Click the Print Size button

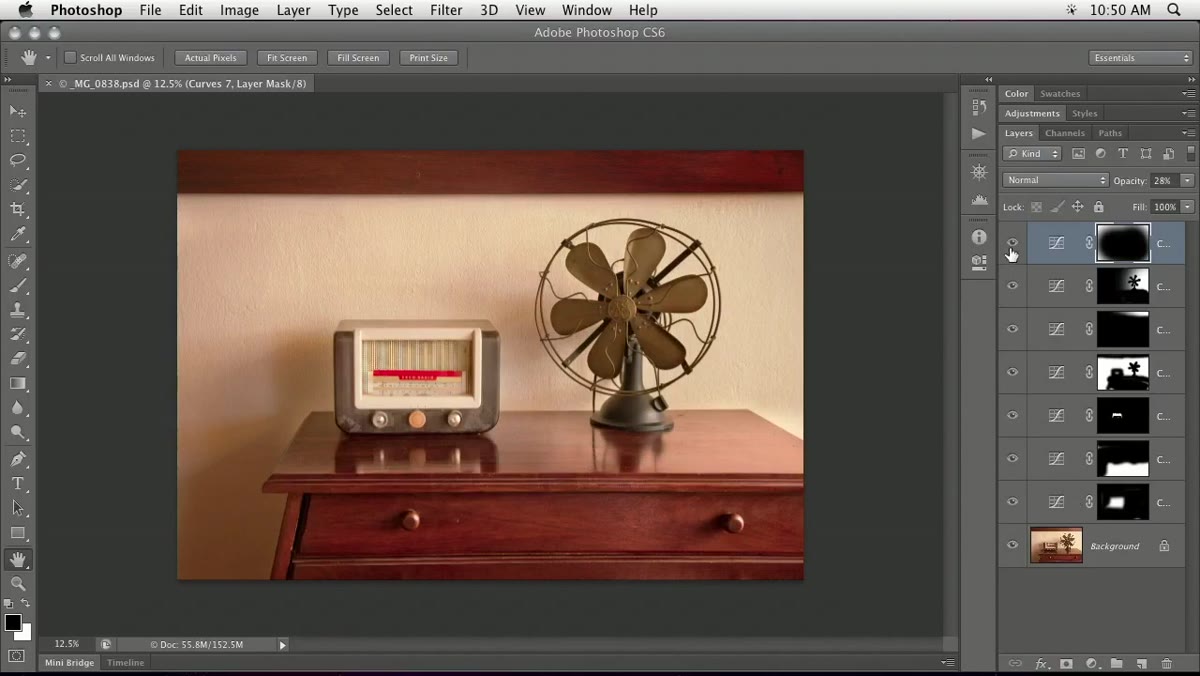[429, 58]
